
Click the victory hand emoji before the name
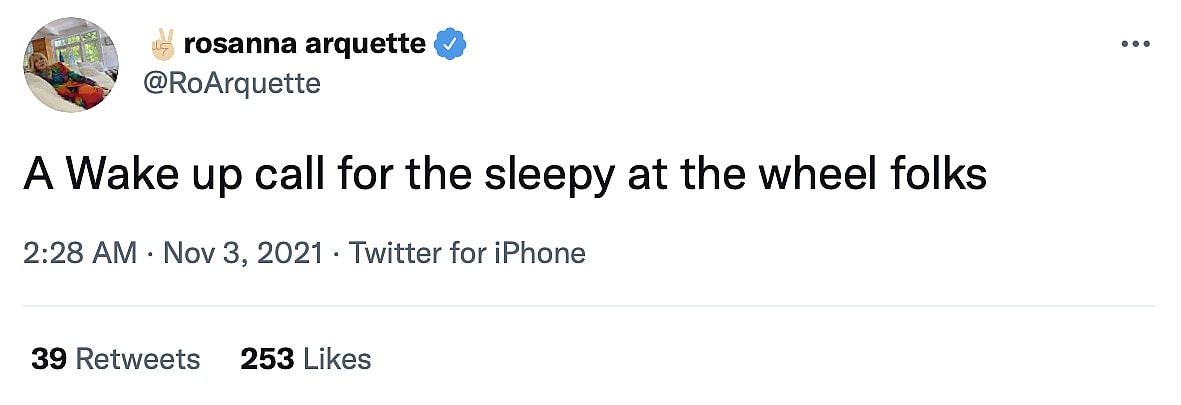pos(162,44)
